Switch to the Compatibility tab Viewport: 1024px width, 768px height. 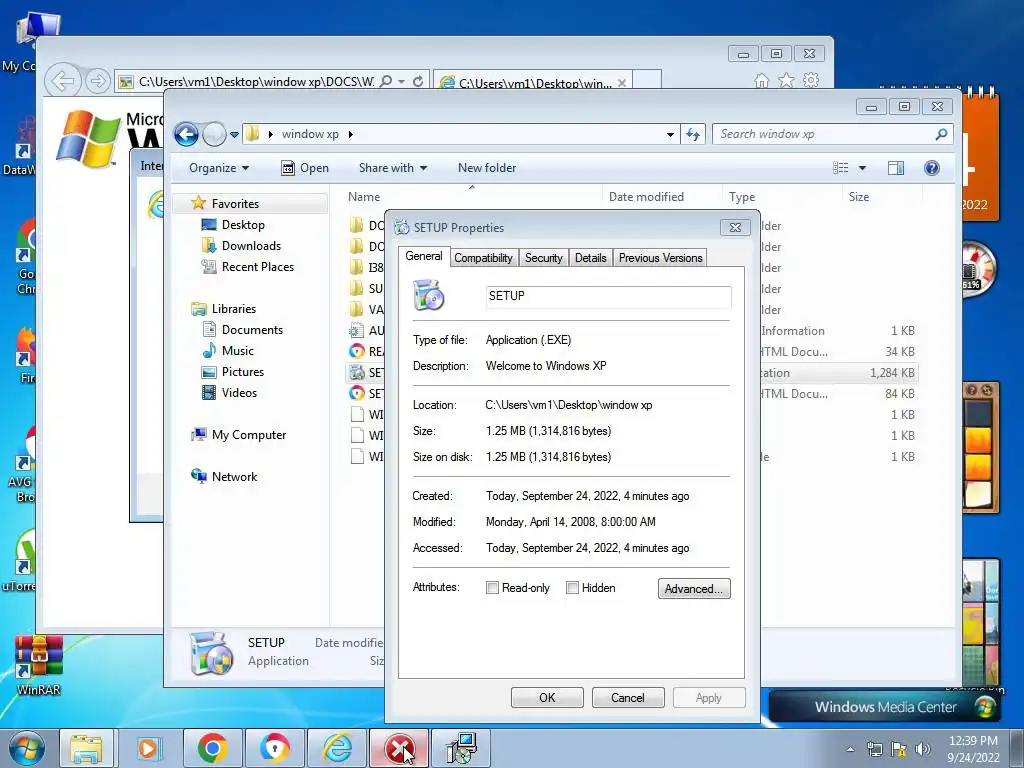click(483, 258)
